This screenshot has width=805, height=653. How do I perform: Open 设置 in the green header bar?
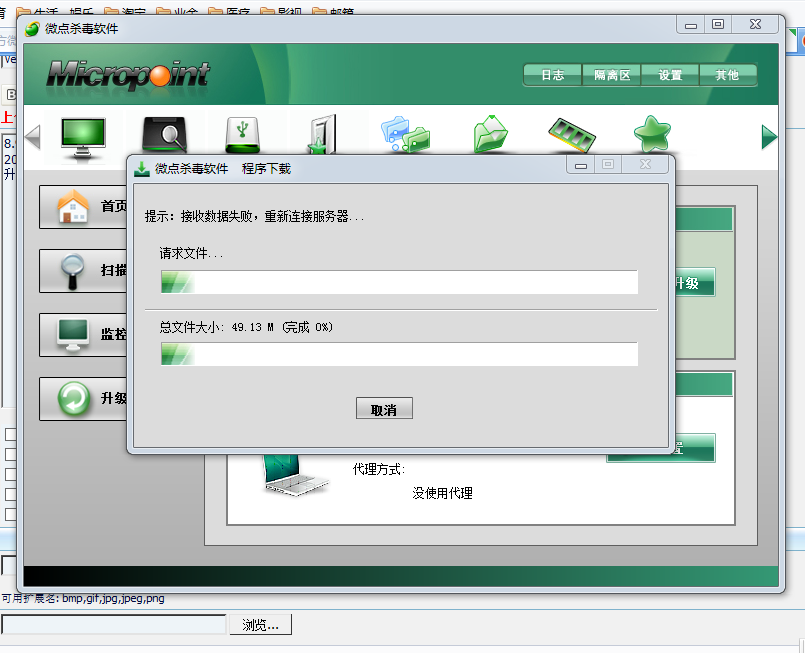point(670,75)
